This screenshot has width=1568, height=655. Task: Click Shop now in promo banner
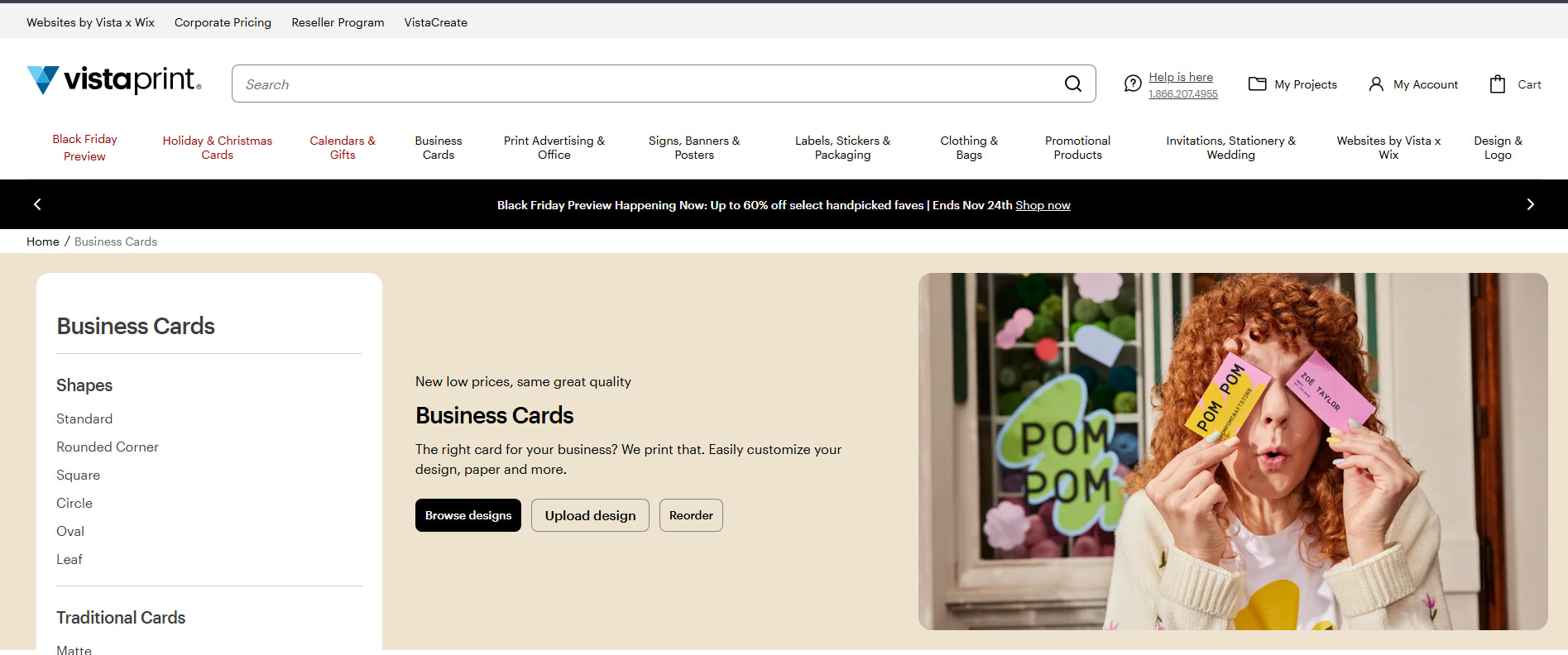pyautogui.click(x=1043, y=205)
